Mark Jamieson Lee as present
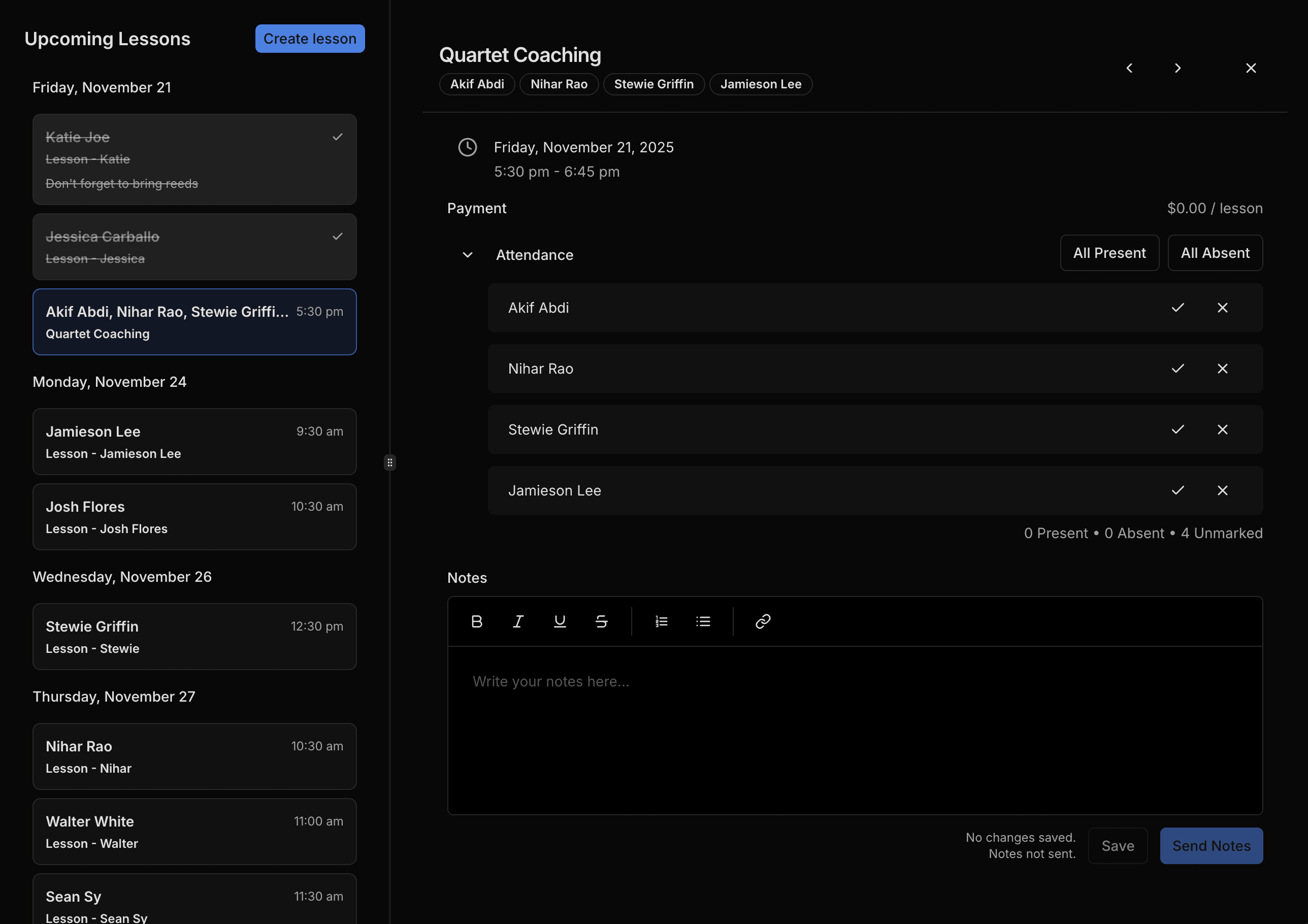This screenshot has width=1308, height=924. point(1178,490)
